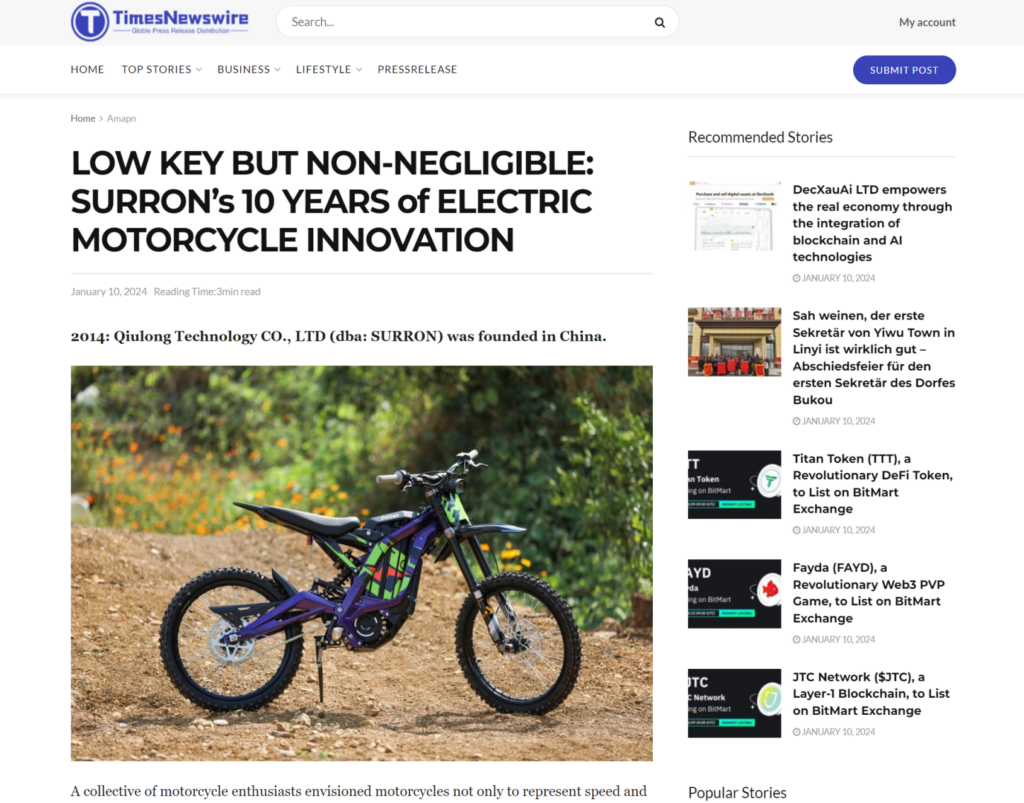The width and height of the screenshot is (1024, 803).
Task: Open the PressRelease menu item
Action: pyautogui.click(x=417, y=69)
